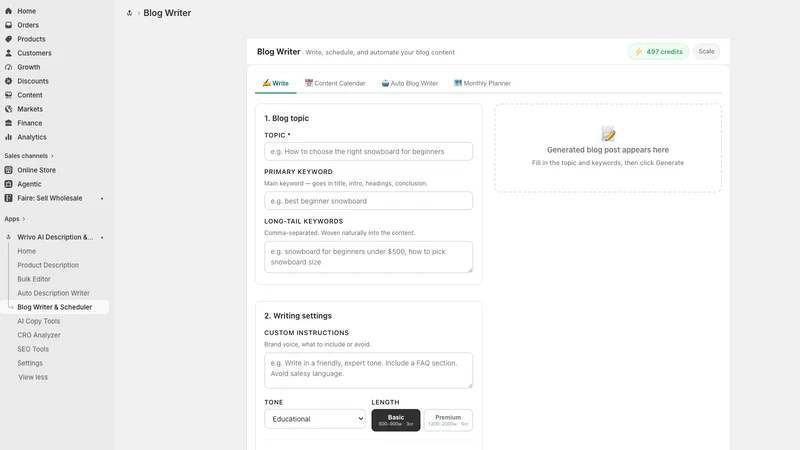The height and width of the screenshot is (450, 800).
Task: Click the lightning bolt credits icon
Action: [638, 52]
